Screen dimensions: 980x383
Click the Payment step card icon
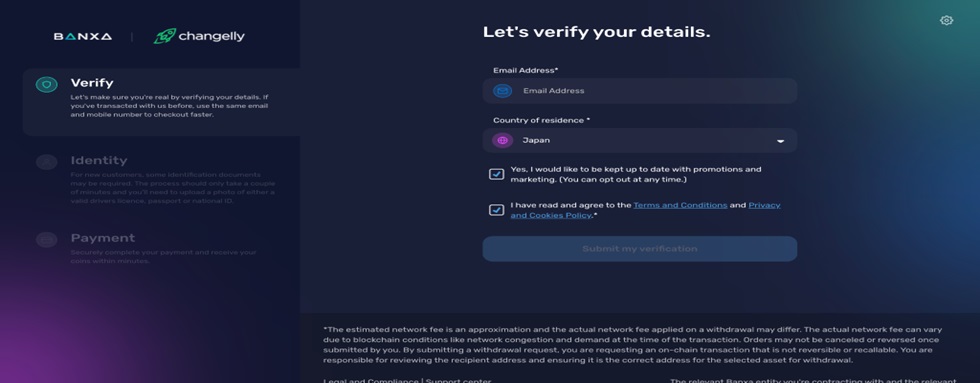(x=46, y=239)
